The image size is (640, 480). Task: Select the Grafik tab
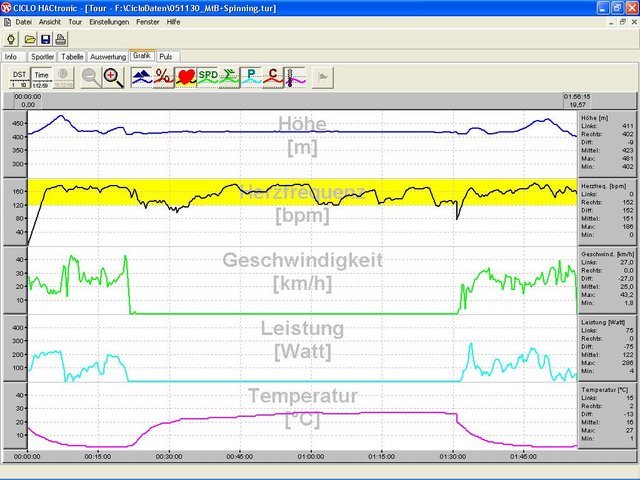tap(142, 56)
